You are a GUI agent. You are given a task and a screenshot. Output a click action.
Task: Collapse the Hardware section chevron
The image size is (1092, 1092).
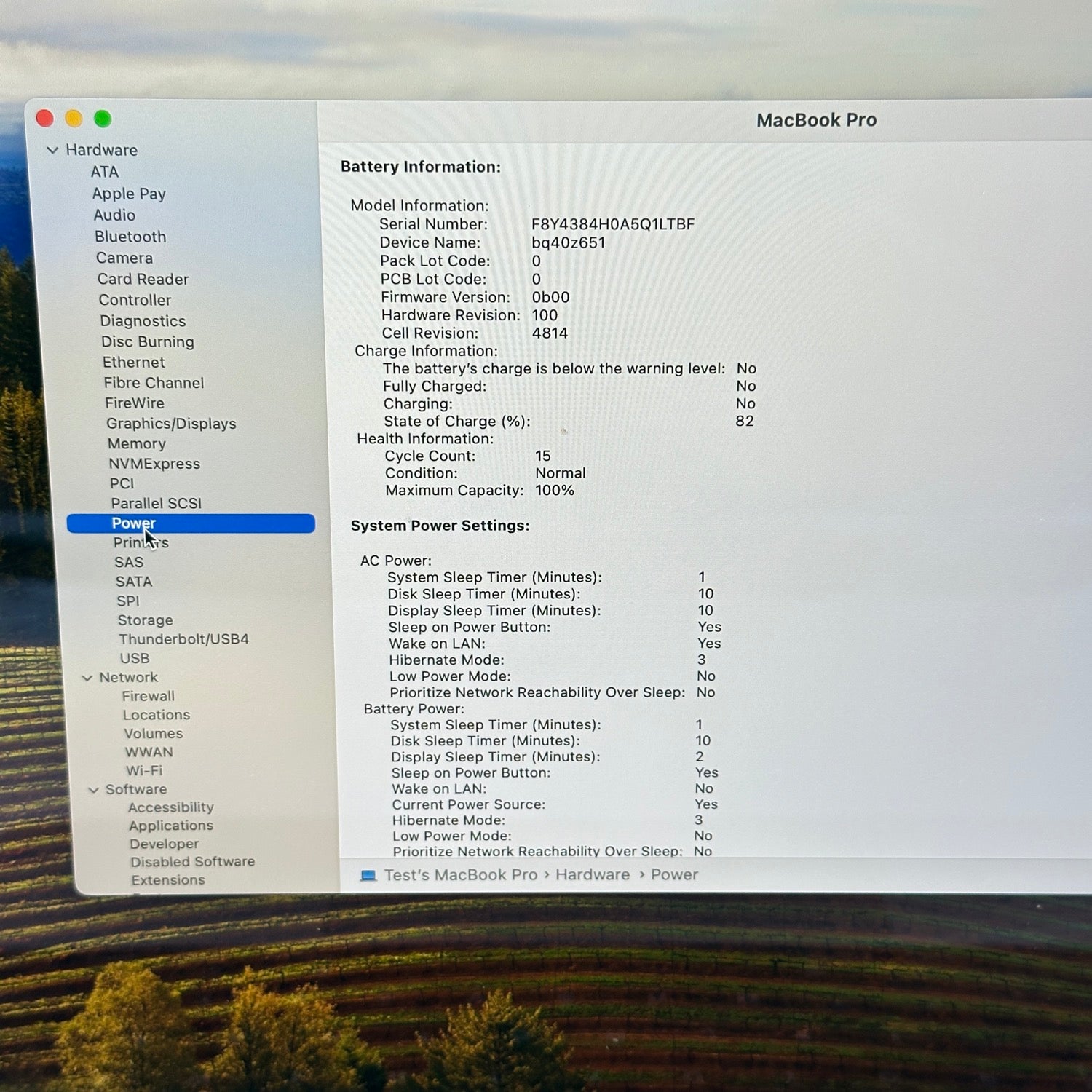52,150
